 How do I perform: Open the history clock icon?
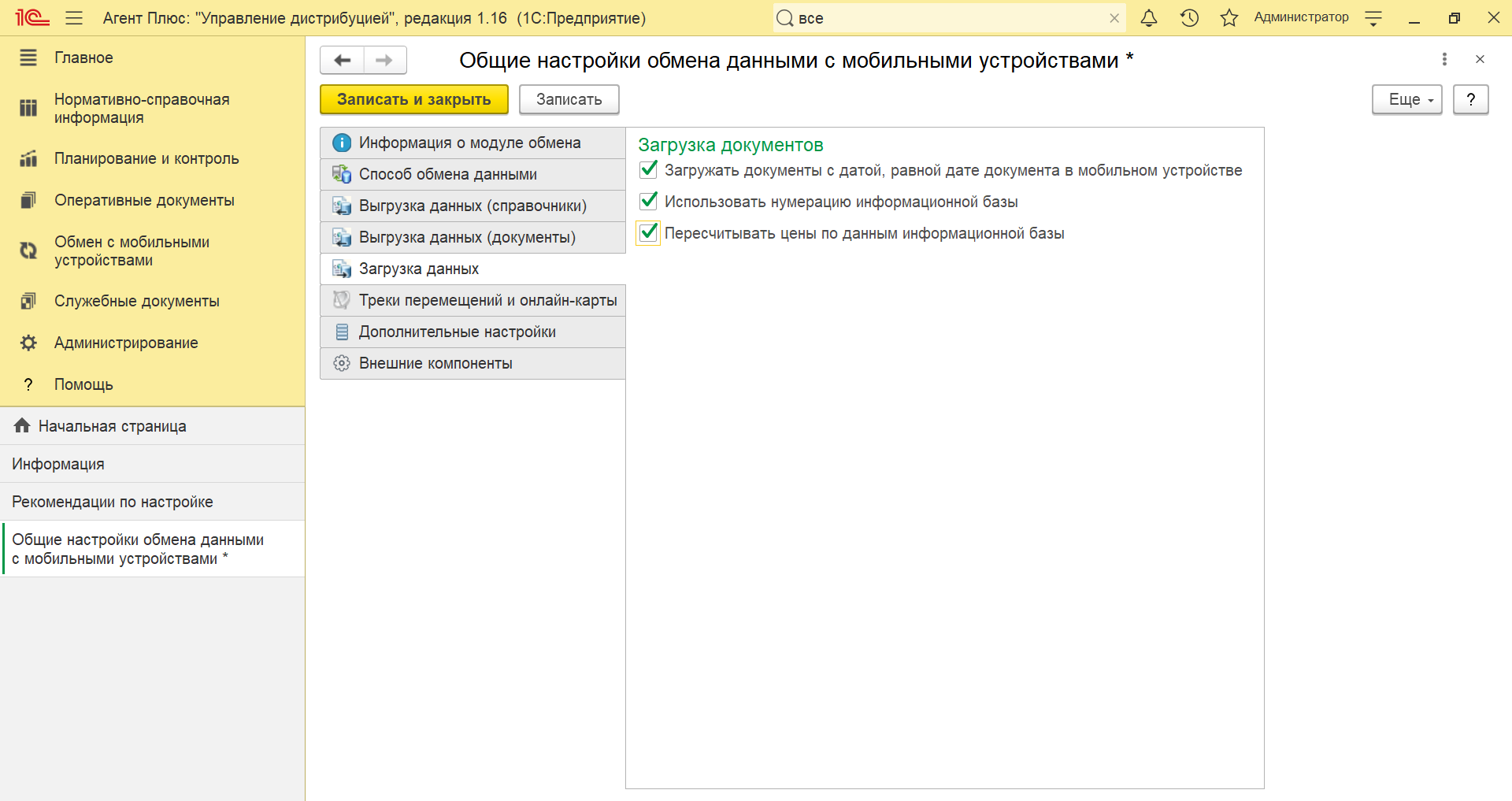(x=1189, y=18)
